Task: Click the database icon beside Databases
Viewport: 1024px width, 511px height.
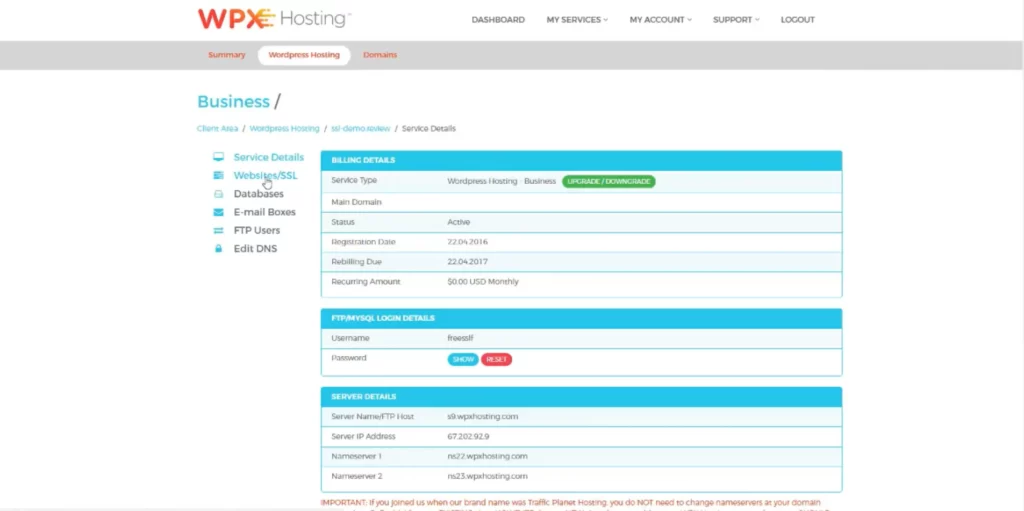Action: point(218,194)
